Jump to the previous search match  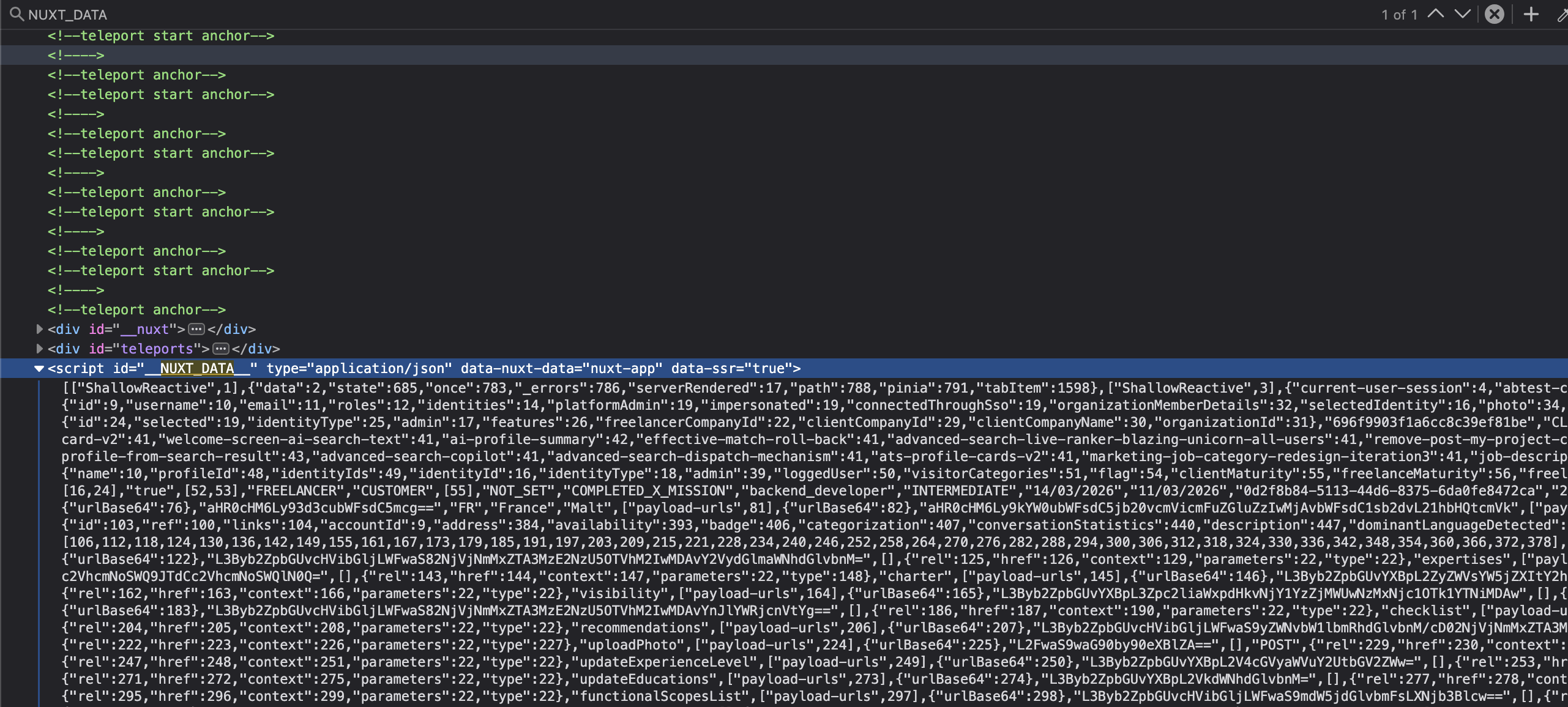[x=1436, y=14]
